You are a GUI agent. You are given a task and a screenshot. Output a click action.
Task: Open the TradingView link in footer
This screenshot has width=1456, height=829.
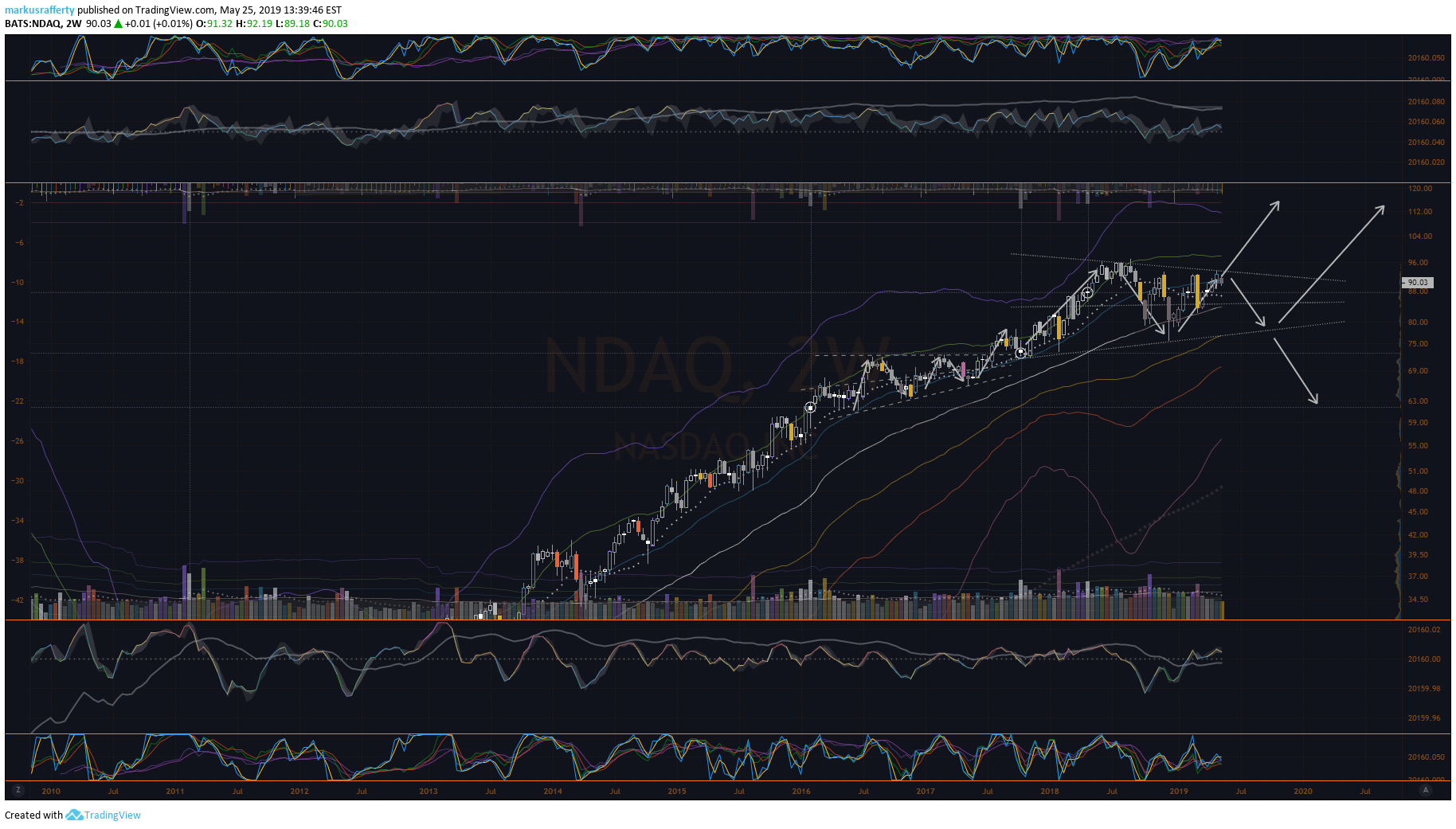[x=112, y=815]
